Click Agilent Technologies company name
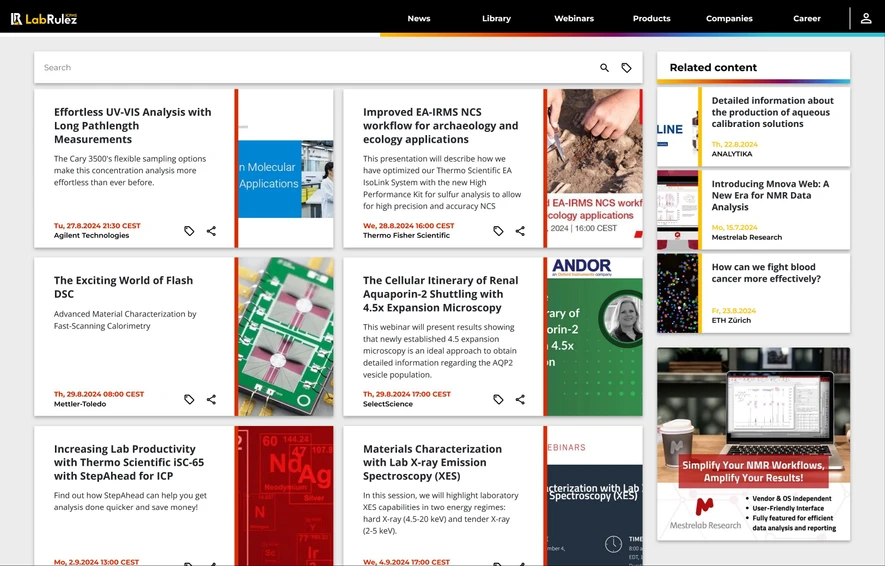Viewport: 885px width, 566px height. coord(91,235)
